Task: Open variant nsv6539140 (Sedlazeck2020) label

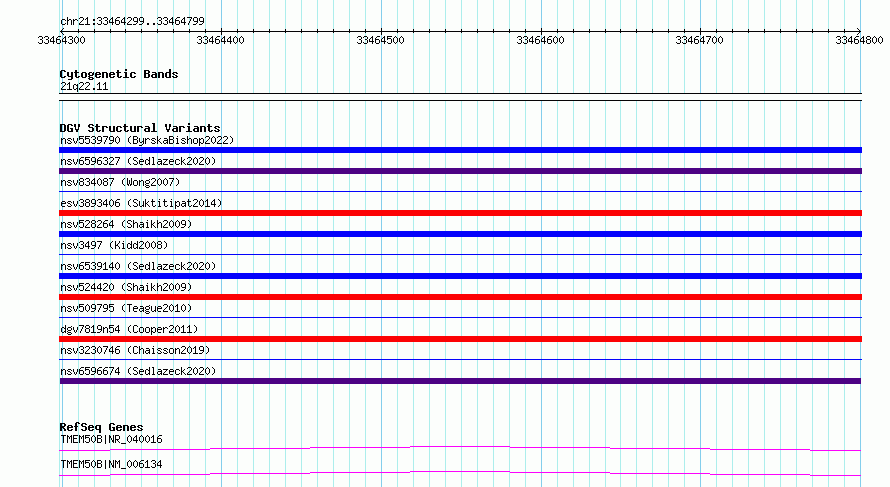Action: [138, 266]
